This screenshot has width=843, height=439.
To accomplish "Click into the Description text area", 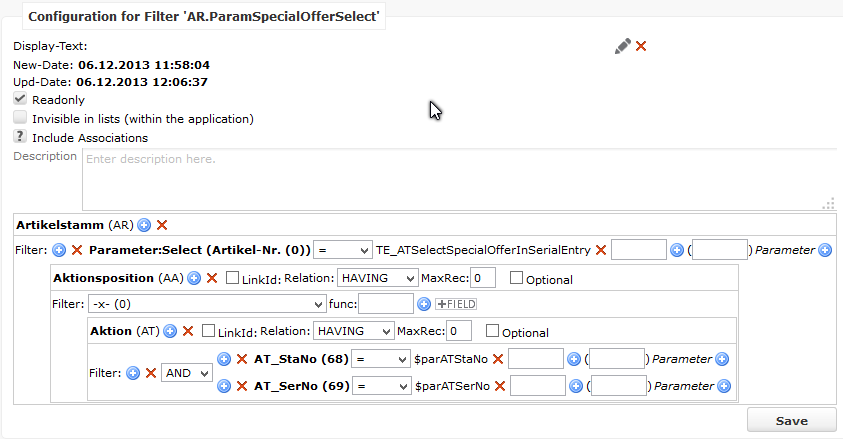I will tap(459, 179).
